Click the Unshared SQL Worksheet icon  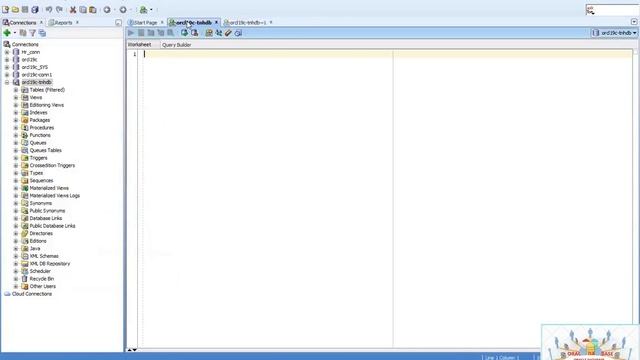pyautogui.click(x=209, y=33)
